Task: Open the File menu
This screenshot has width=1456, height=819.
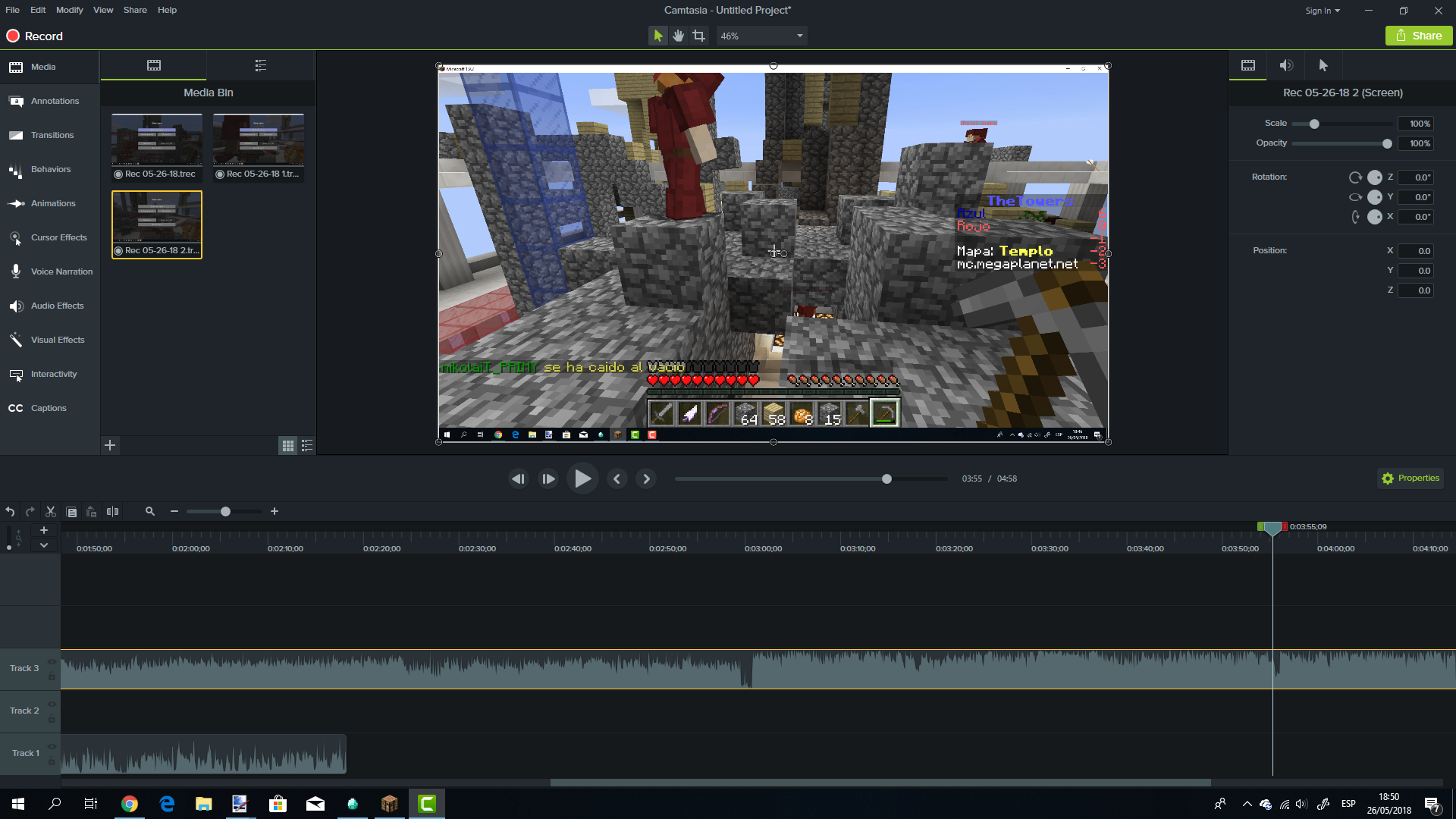Action: click(13, 10)
